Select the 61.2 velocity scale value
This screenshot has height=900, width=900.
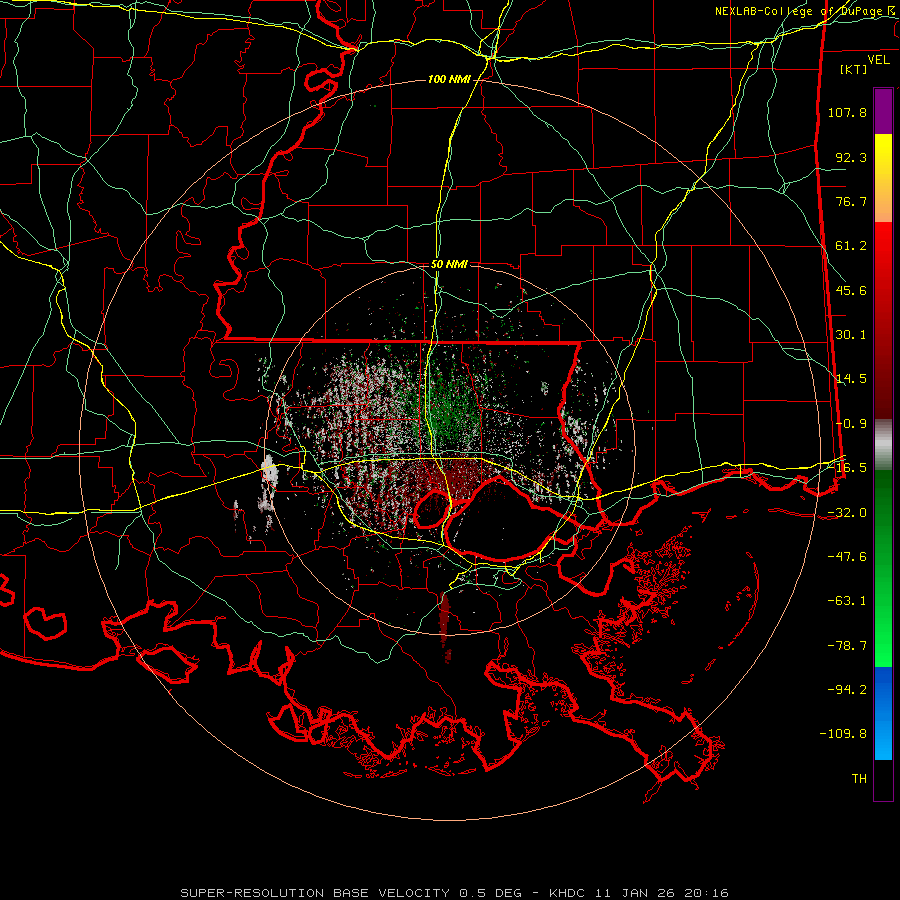coord(851,246)
